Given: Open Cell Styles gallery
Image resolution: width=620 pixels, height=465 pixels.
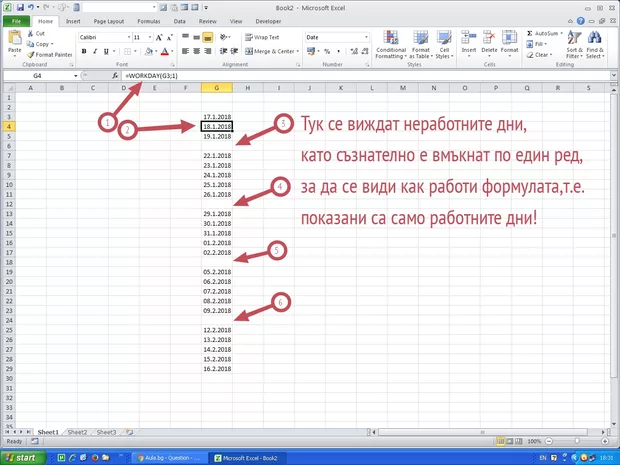Looking at the screenshot, I should tap(444, 44).
